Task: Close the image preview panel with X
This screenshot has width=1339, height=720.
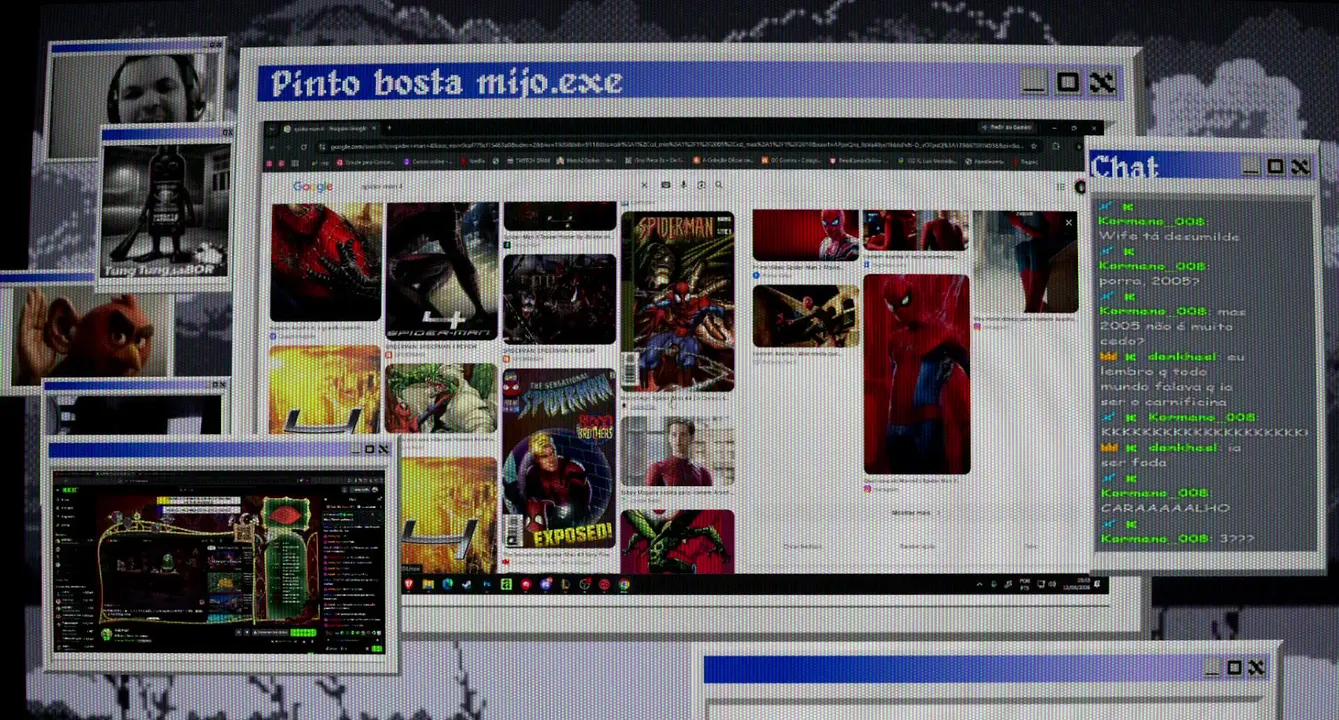Action: [1069, 222]
